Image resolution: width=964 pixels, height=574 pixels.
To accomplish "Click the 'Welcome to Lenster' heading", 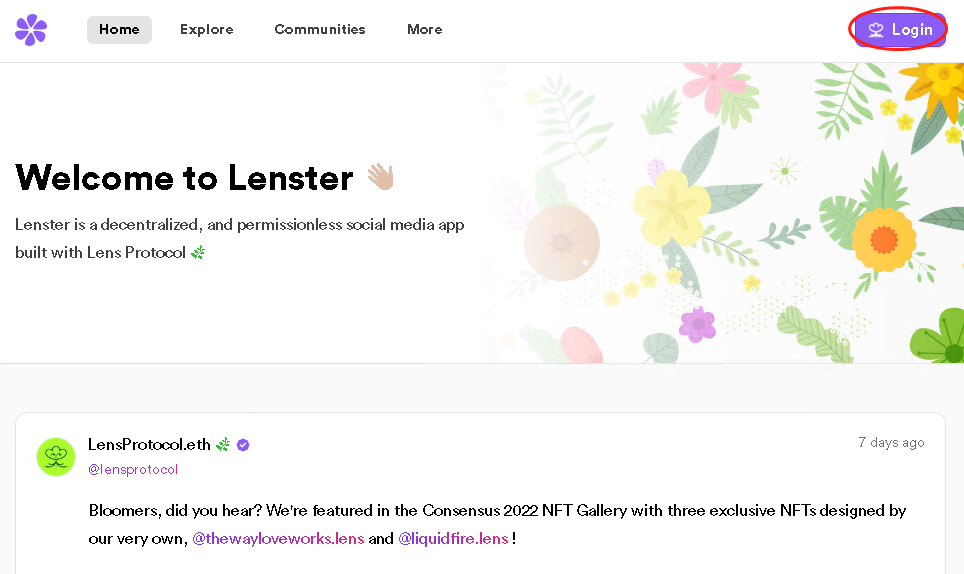I will pyautogui.click(x=185, y=178).
